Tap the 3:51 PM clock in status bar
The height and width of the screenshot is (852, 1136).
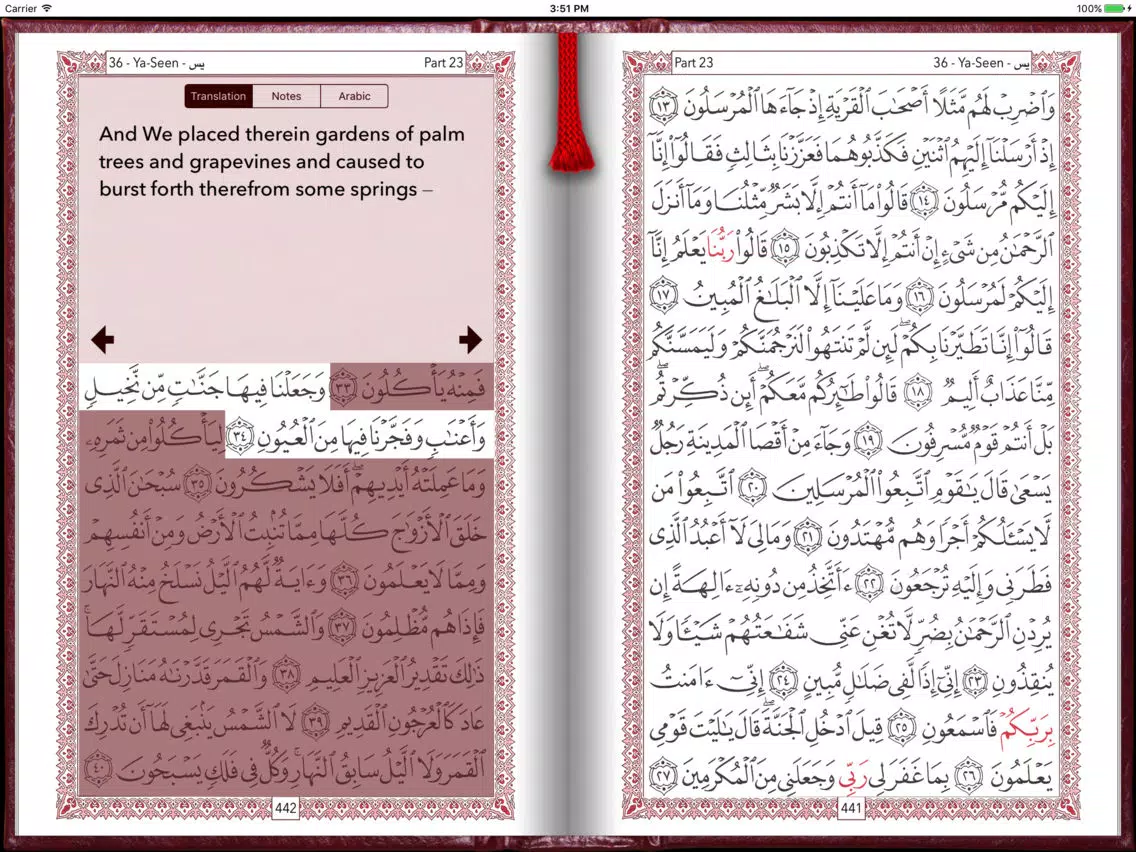569,8
